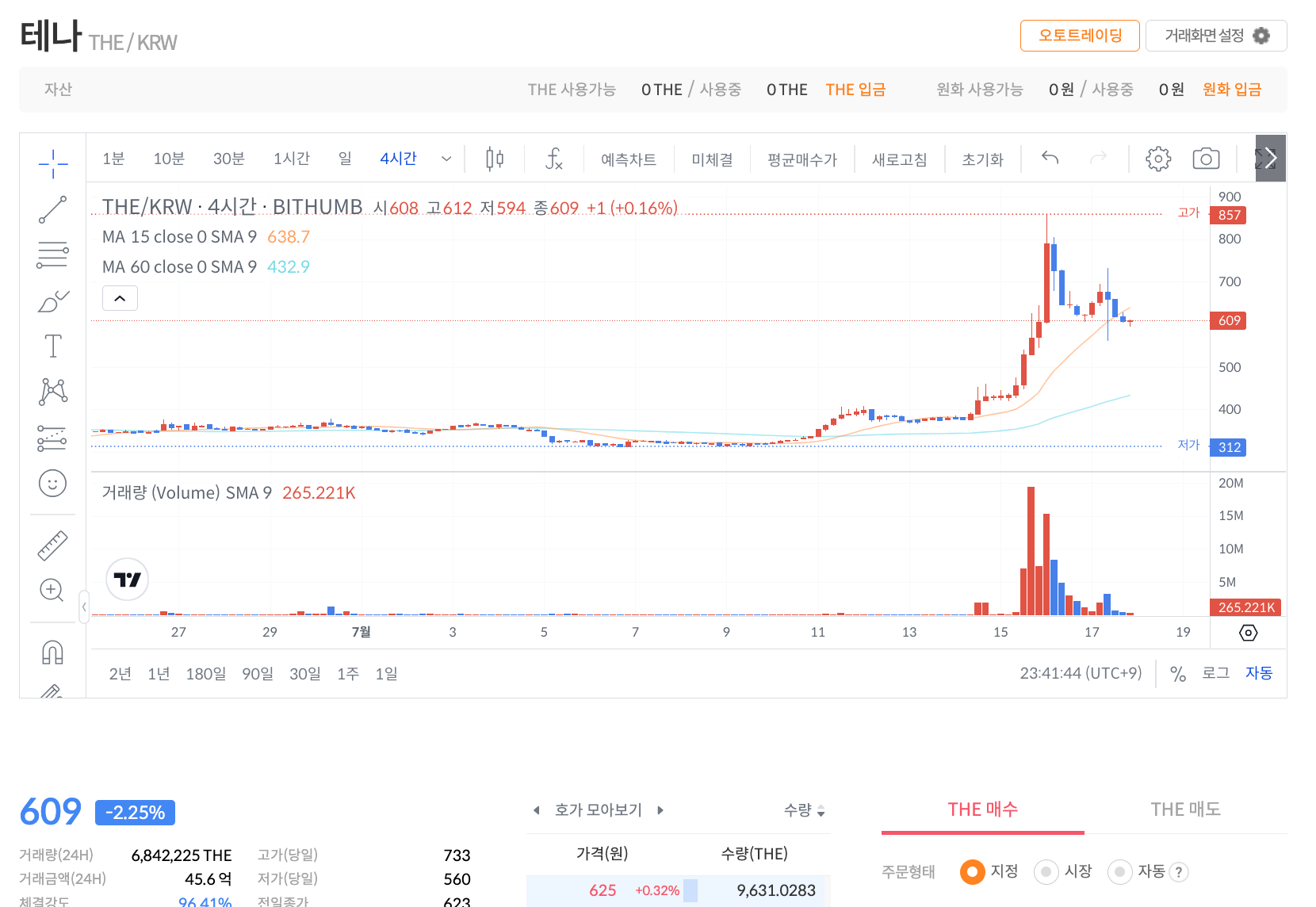Viewport: 1316px width, 907px height.
Task: Select the brush drawing tool
Action: [x=53, y=301]
